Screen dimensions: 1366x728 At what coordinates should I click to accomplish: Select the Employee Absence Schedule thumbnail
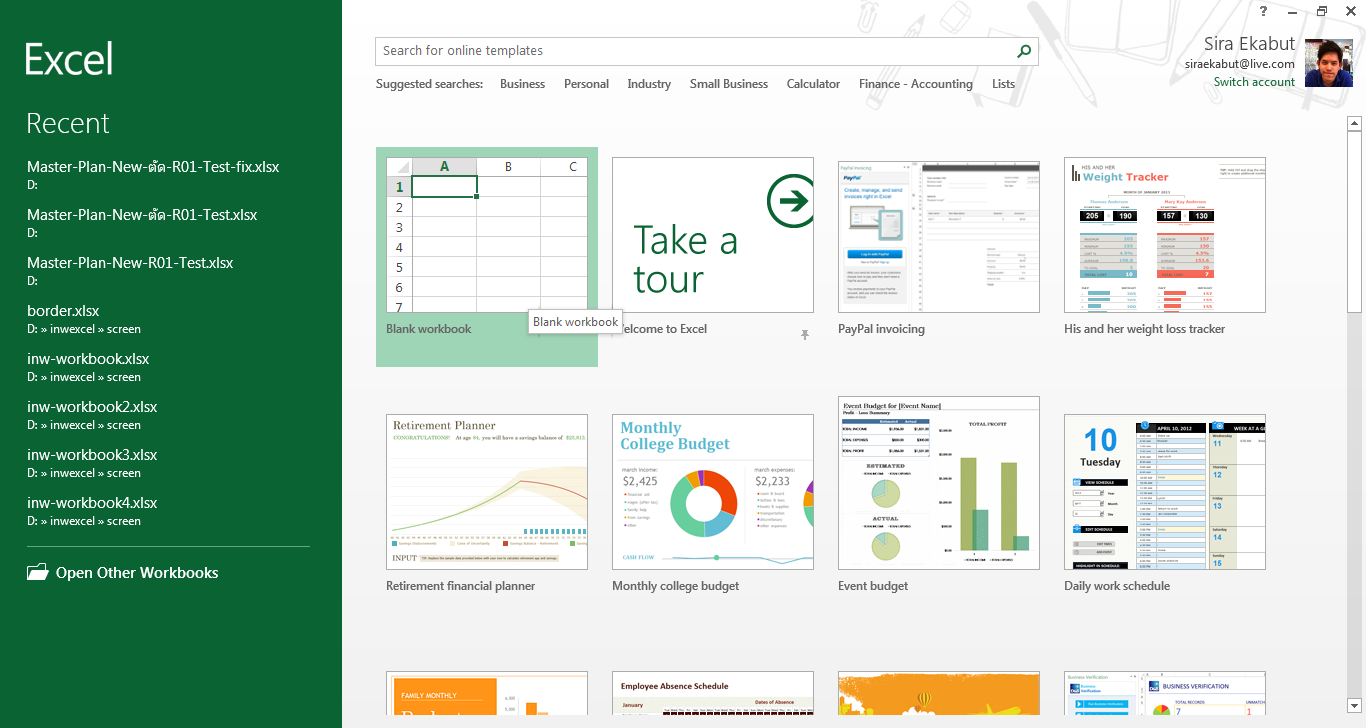point(713,692)
